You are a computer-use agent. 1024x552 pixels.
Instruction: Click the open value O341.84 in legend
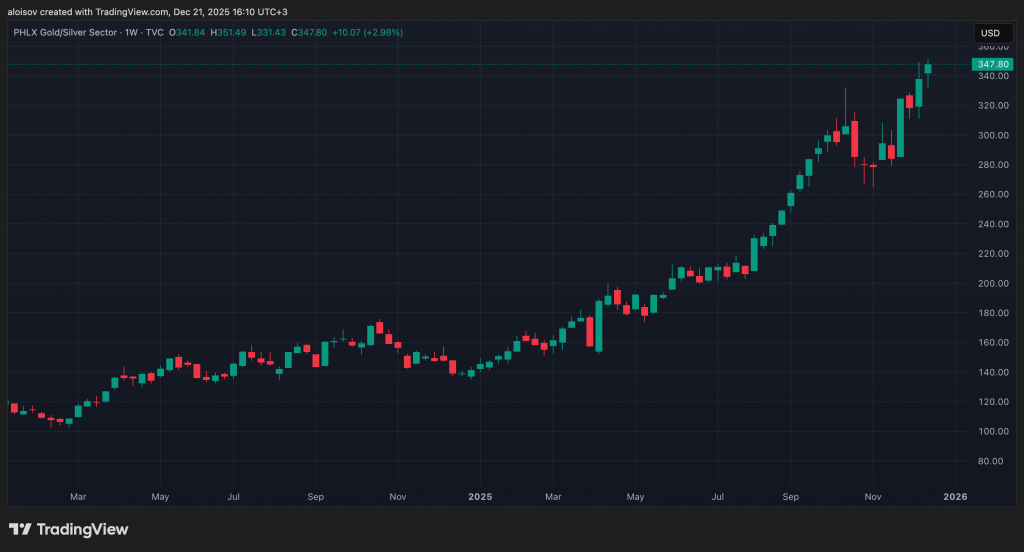(x=187, y=32)
